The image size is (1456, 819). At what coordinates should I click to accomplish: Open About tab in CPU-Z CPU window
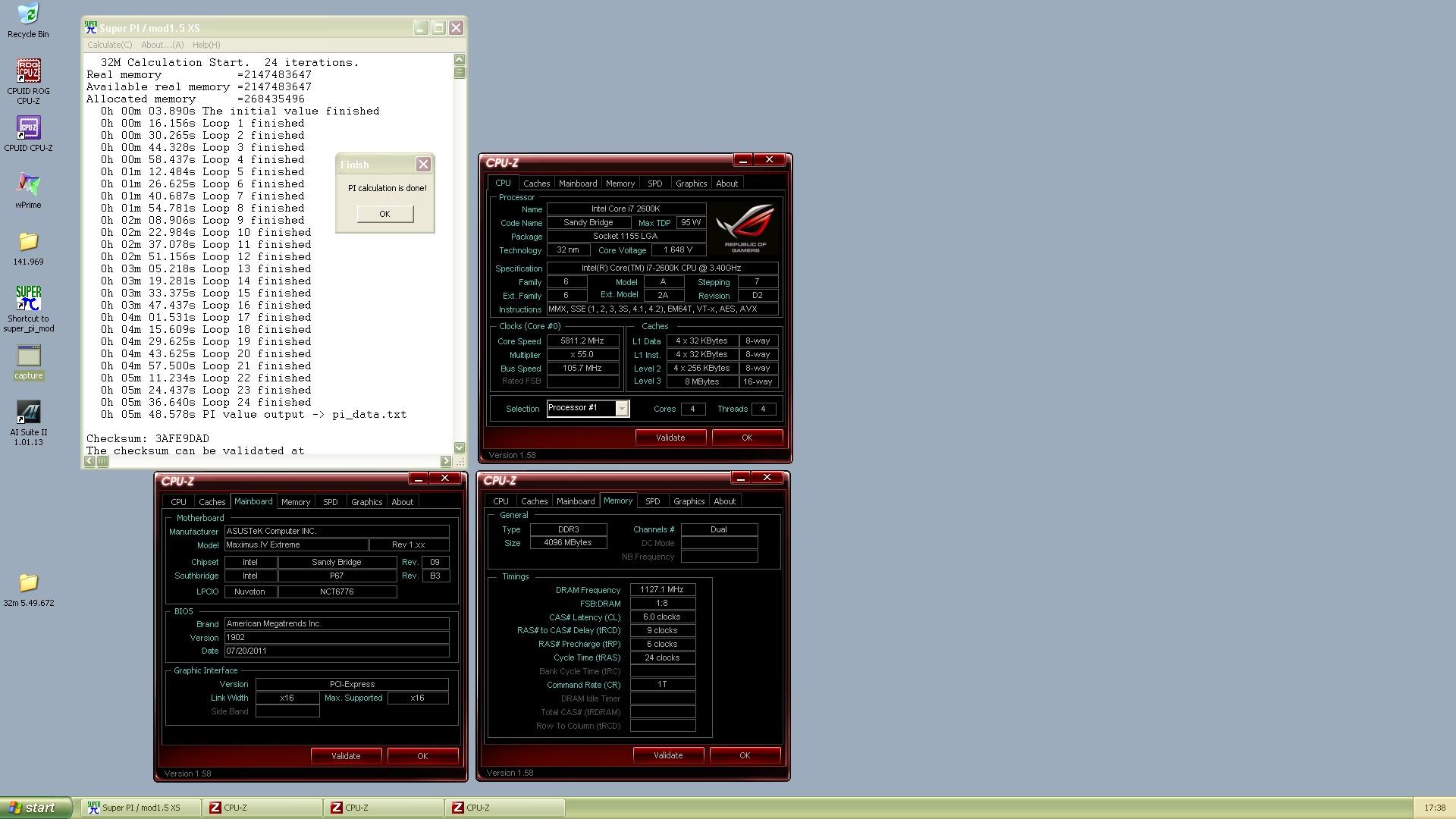(x=726, y=184)
